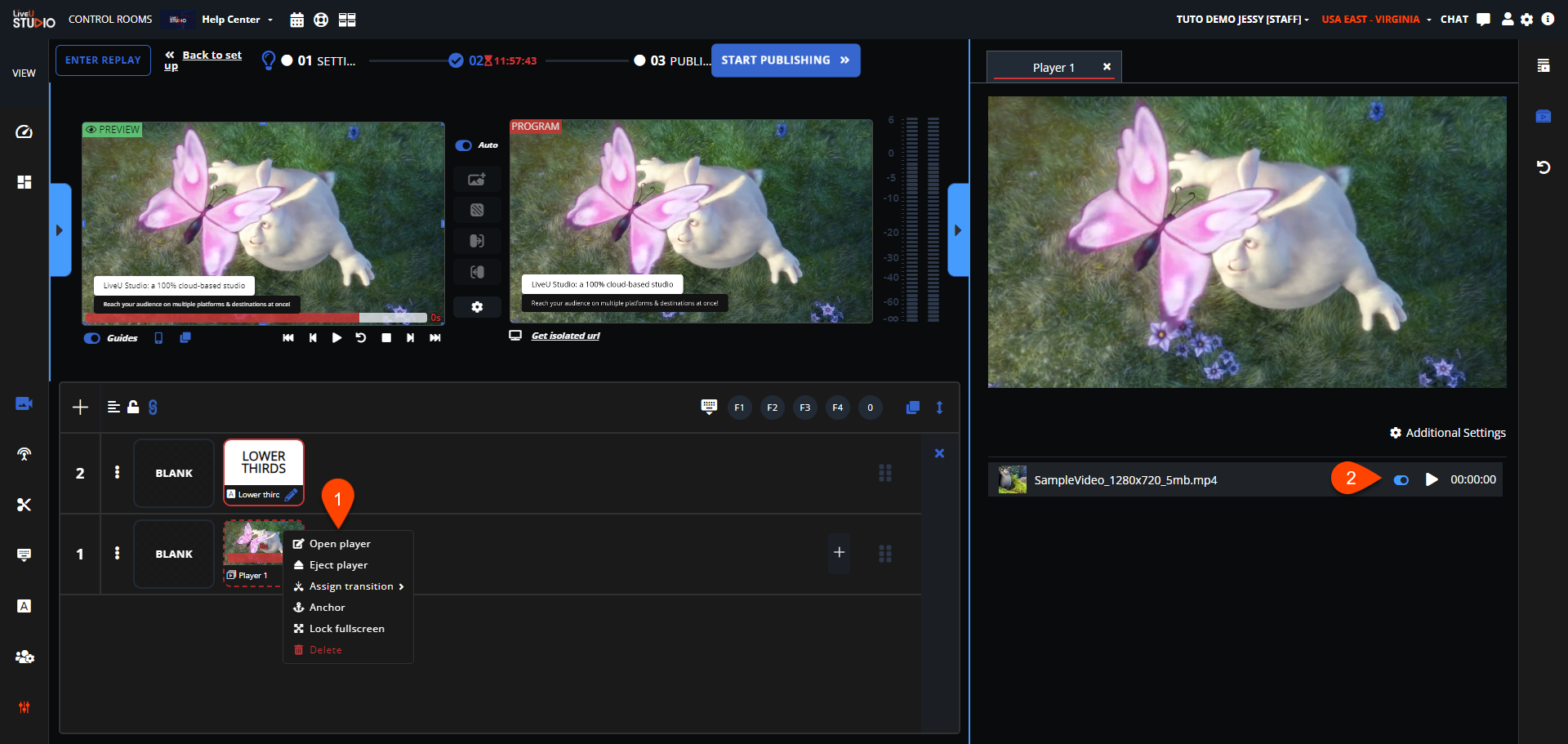Add a source to layer 1 with plus

839,553
